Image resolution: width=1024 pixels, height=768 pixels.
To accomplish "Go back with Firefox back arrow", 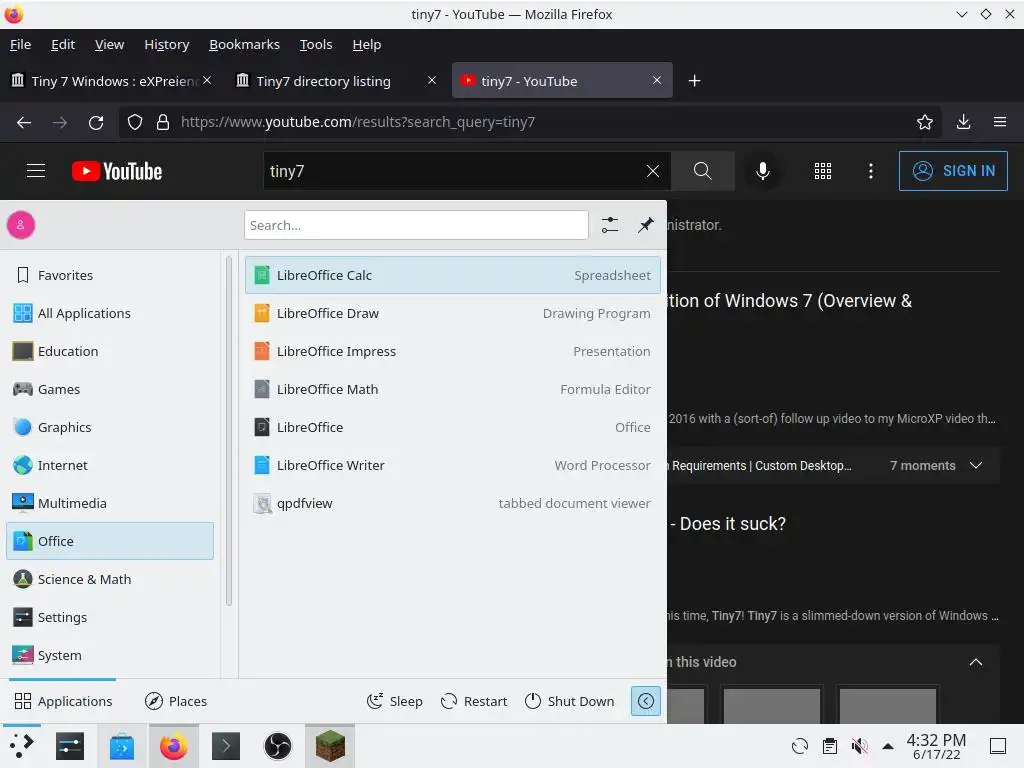I will coord(24,122).
